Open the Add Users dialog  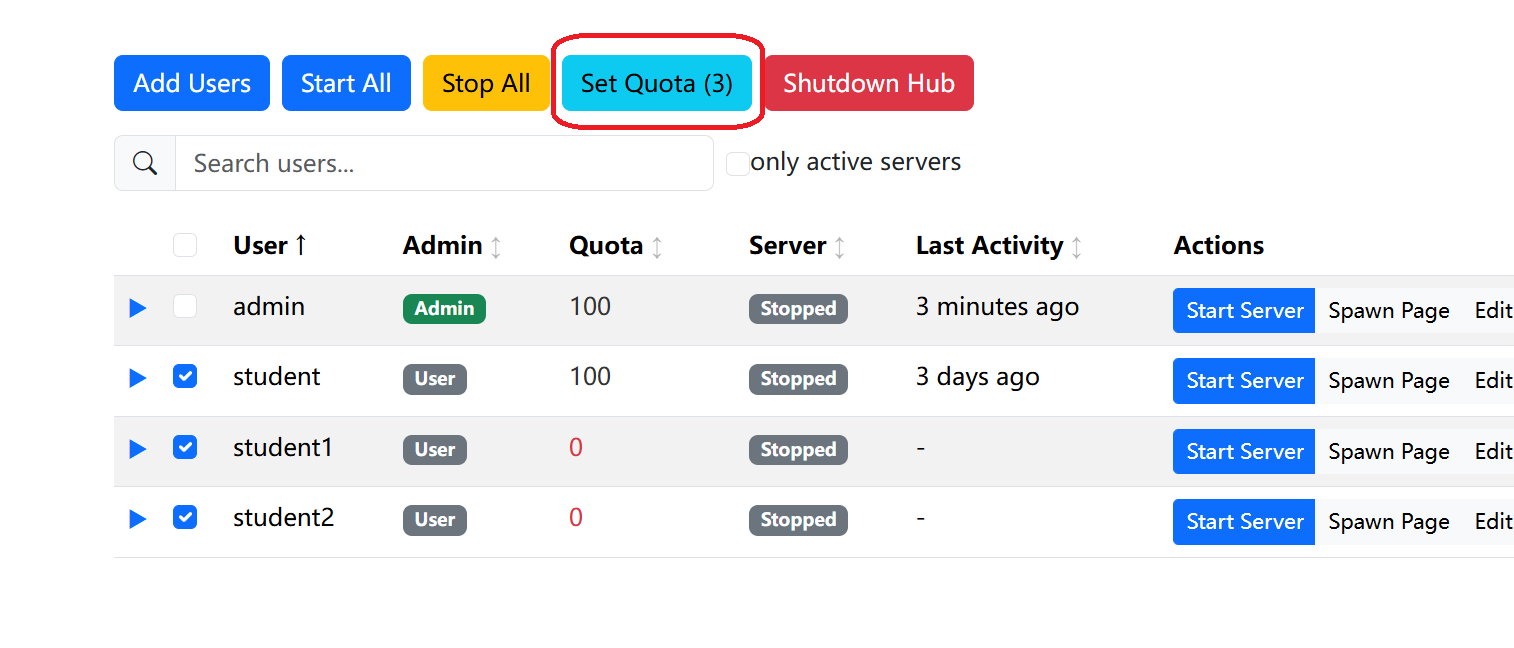click(191, 83)
